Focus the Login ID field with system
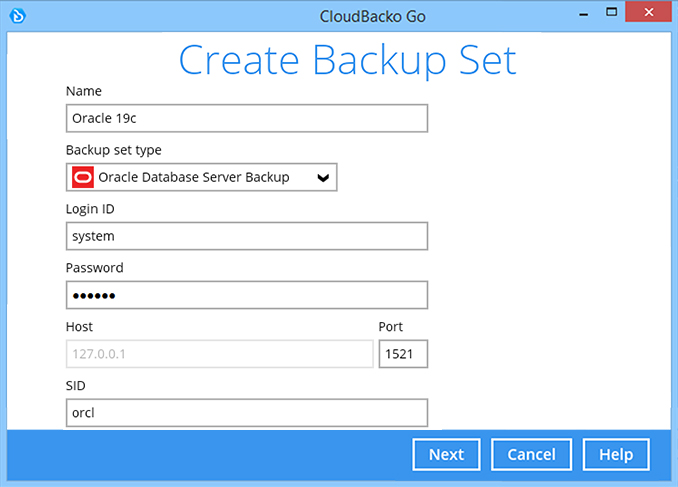 tap(247, 236)
